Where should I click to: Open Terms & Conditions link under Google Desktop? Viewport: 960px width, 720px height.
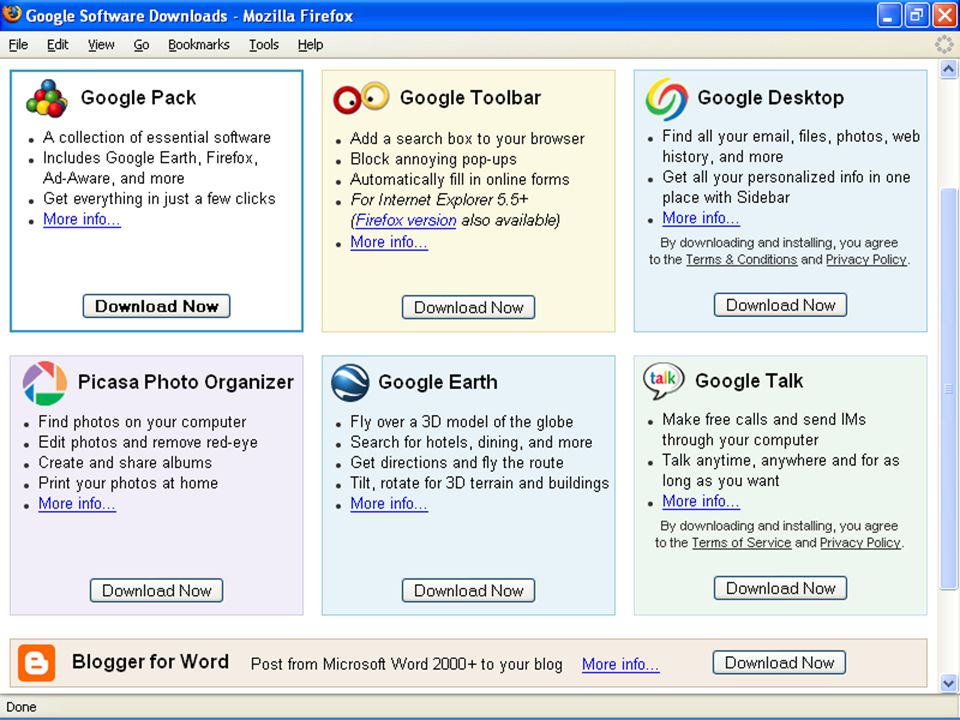click(741, 260)
